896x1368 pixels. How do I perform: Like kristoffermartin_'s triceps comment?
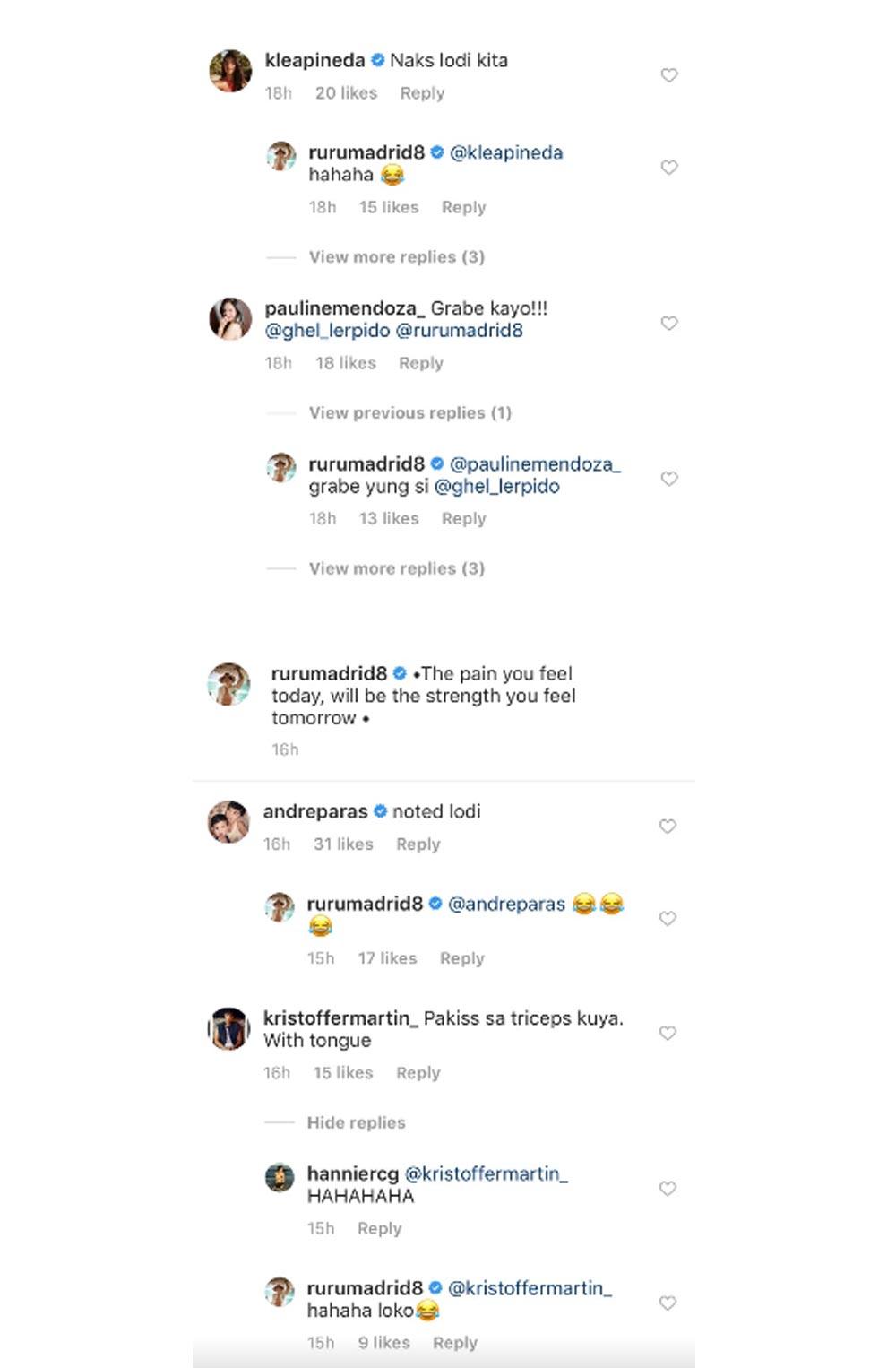click(x=667, y=1033)
